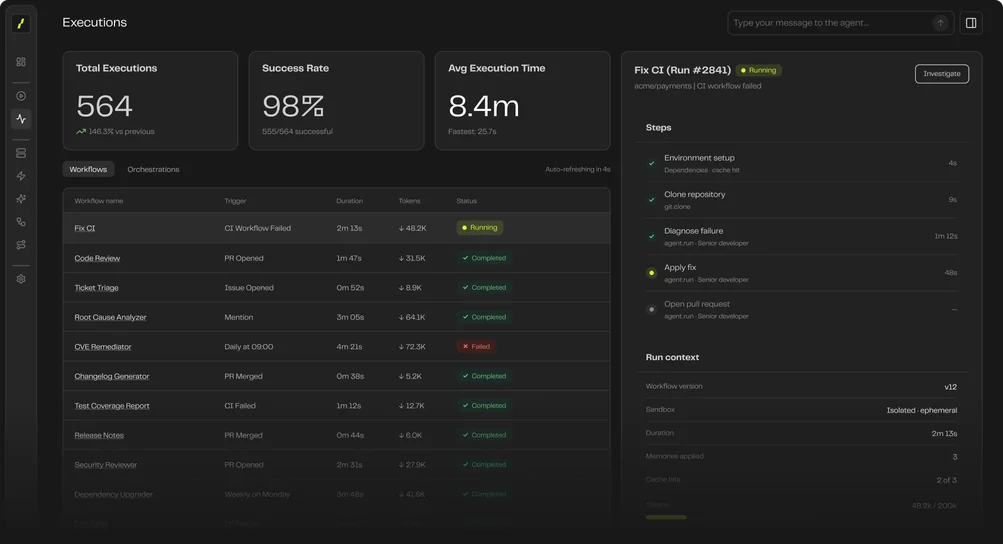Click the CI Workflow Failed trigger cell
The width and height of the screenshot is (1003, 544).
click(x=258, y=228)
